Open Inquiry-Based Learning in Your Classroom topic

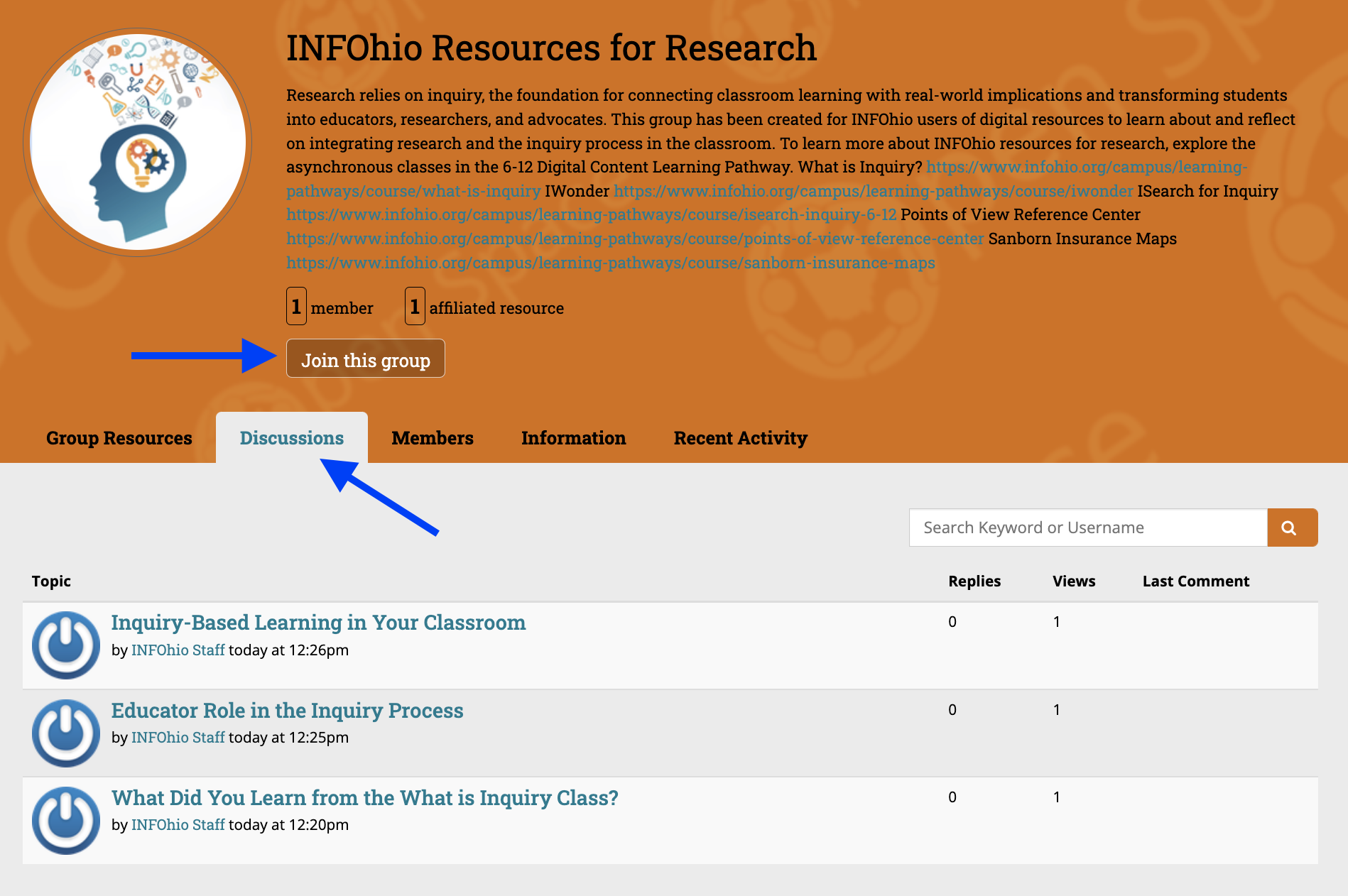click(318, 623)
